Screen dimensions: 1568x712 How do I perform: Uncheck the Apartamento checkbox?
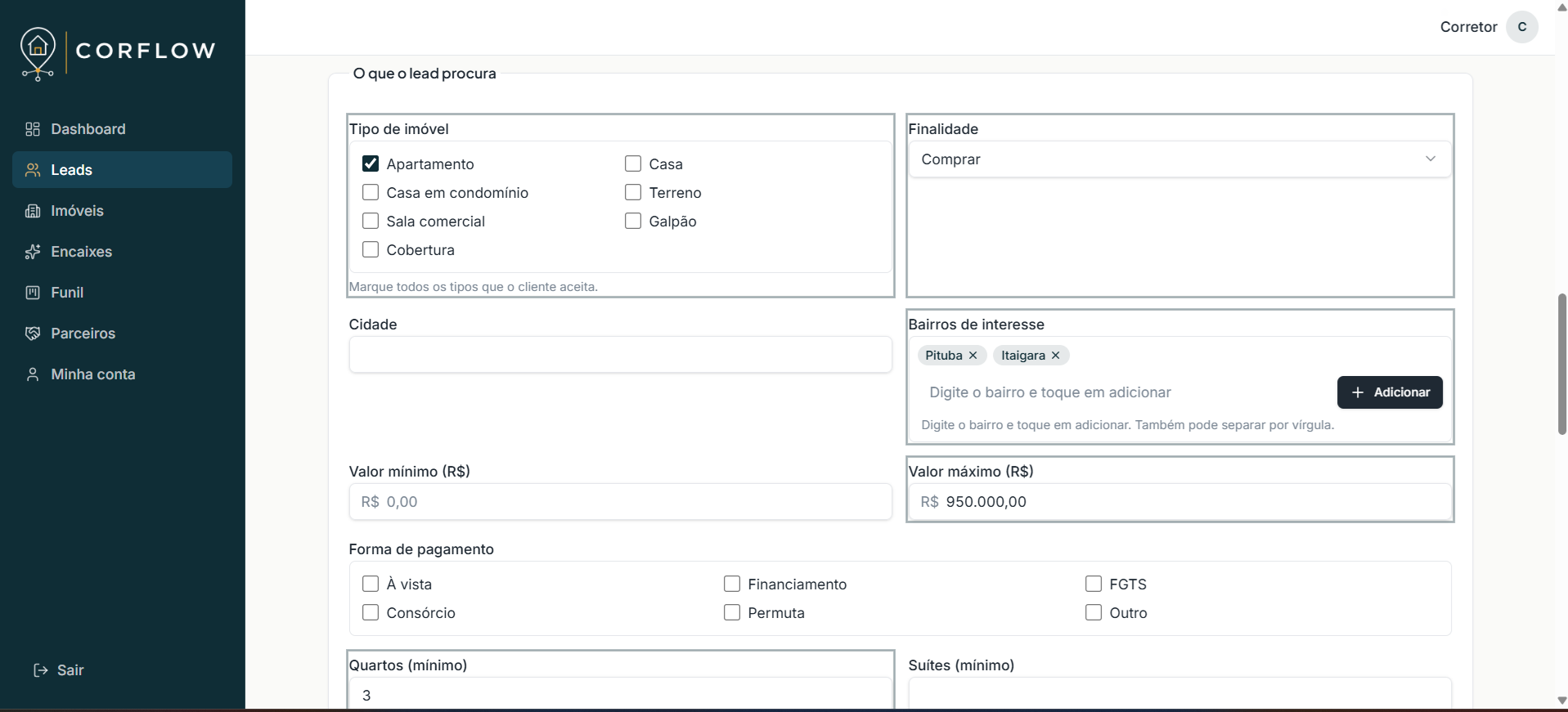(371, 163)
